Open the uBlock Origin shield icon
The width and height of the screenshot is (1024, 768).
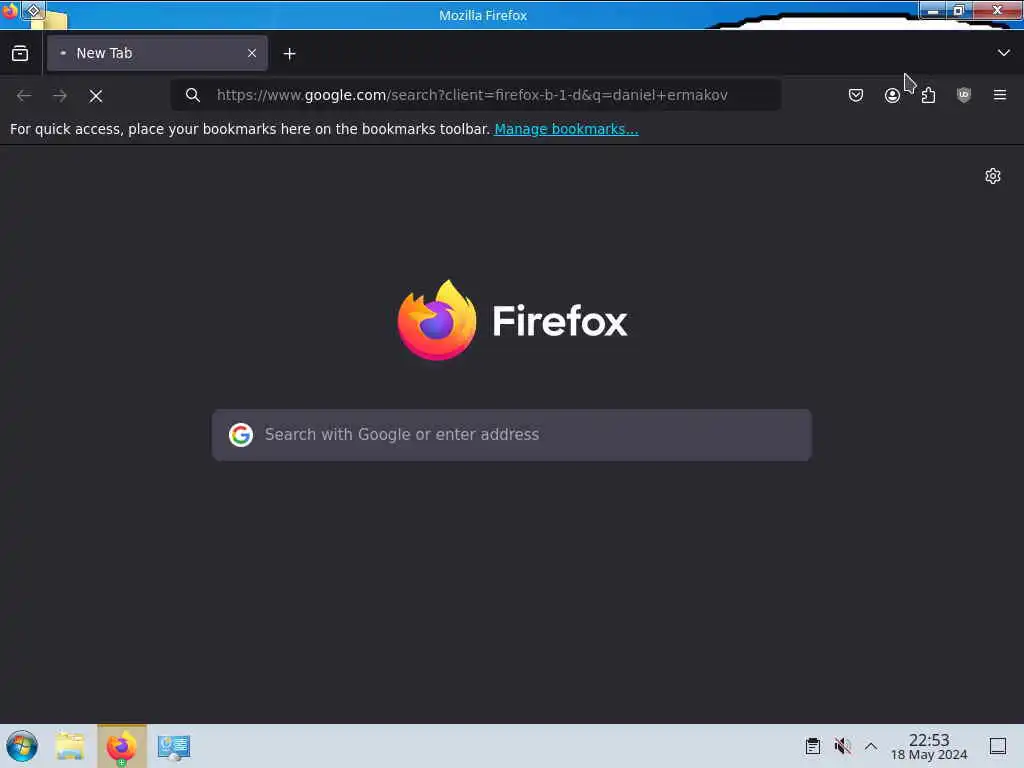(964, 95)
